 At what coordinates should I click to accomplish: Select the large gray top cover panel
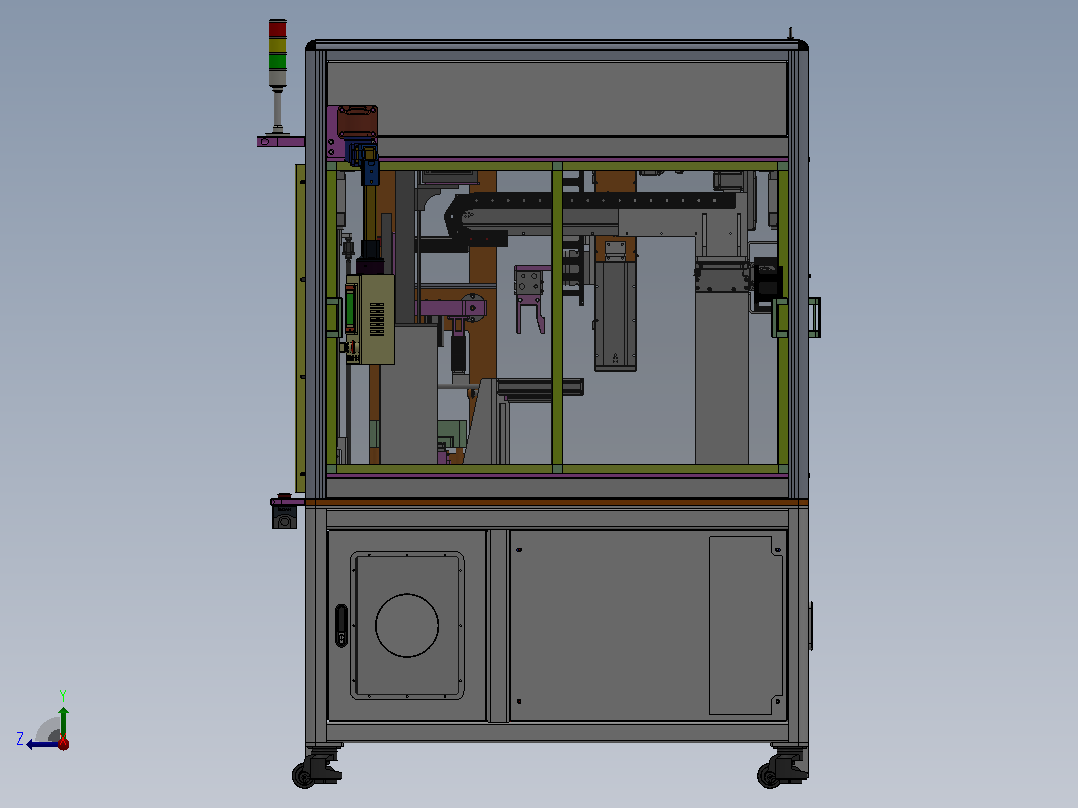pos(557,99)
